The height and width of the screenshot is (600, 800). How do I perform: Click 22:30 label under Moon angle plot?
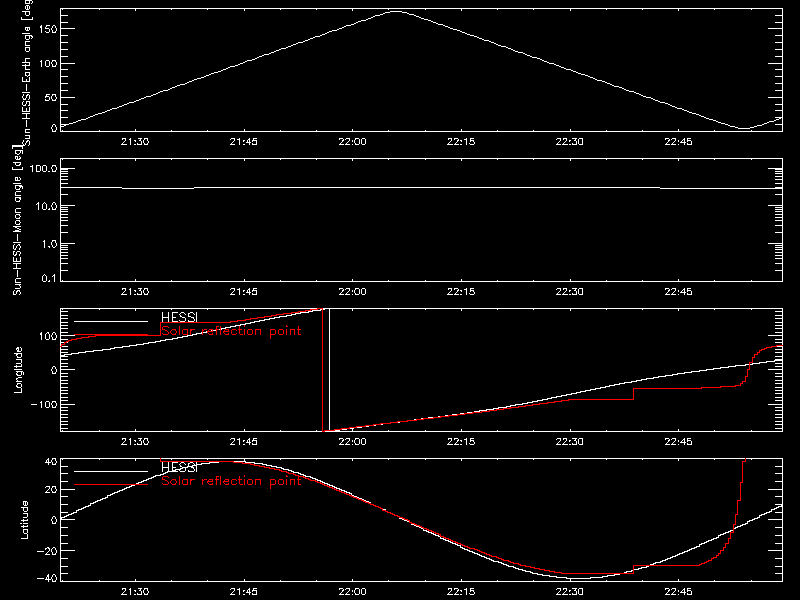[x=570, y=292]
